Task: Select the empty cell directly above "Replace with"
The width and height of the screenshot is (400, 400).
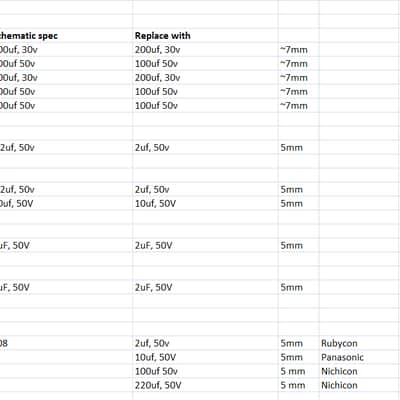Action: coord(205,21)
